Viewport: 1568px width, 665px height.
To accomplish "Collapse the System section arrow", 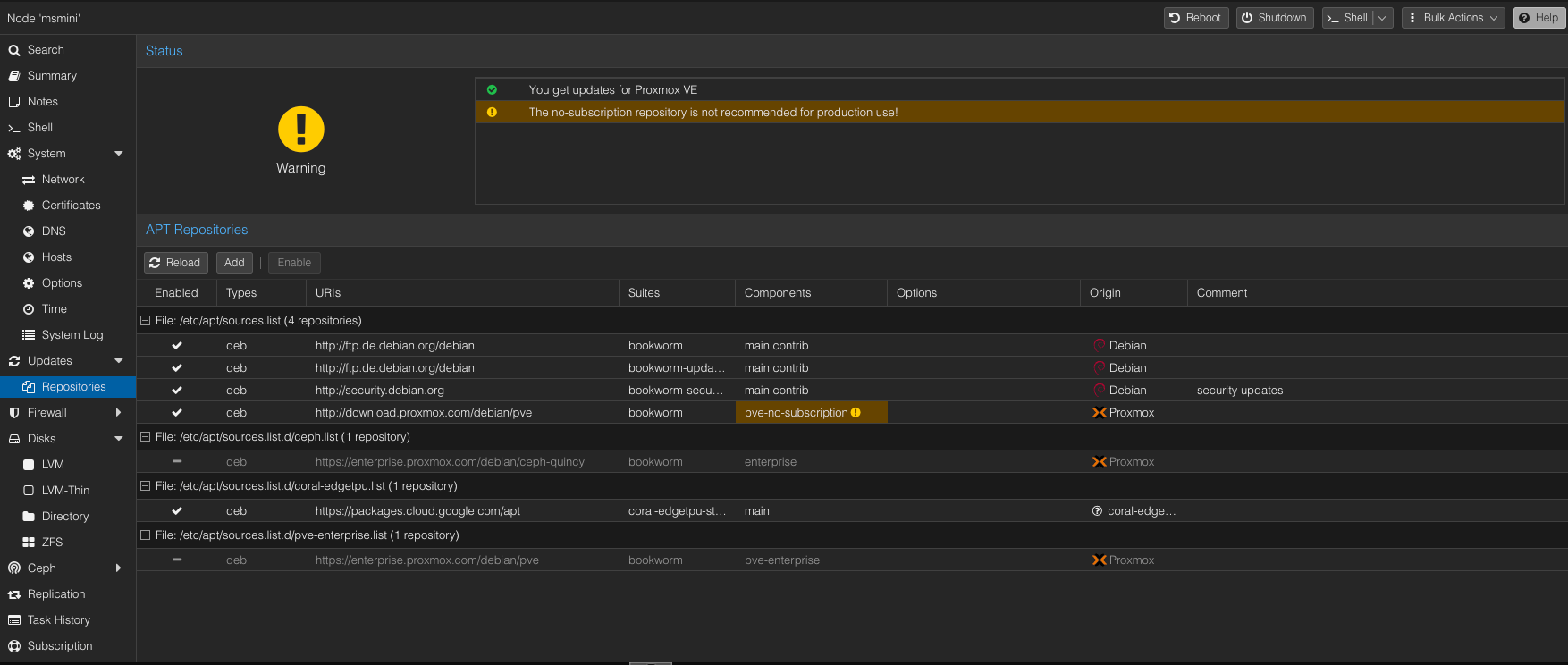I will tap(119, 154).
